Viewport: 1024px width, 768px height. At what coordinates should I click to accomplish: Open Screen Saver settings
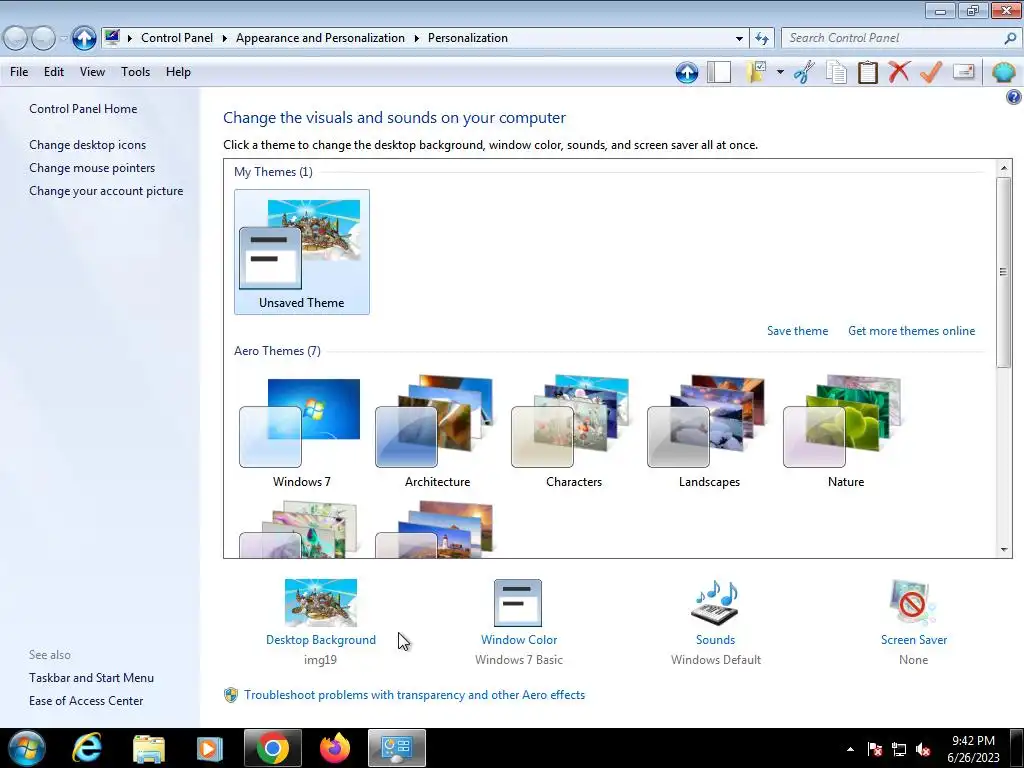click(x=914, y=640)
